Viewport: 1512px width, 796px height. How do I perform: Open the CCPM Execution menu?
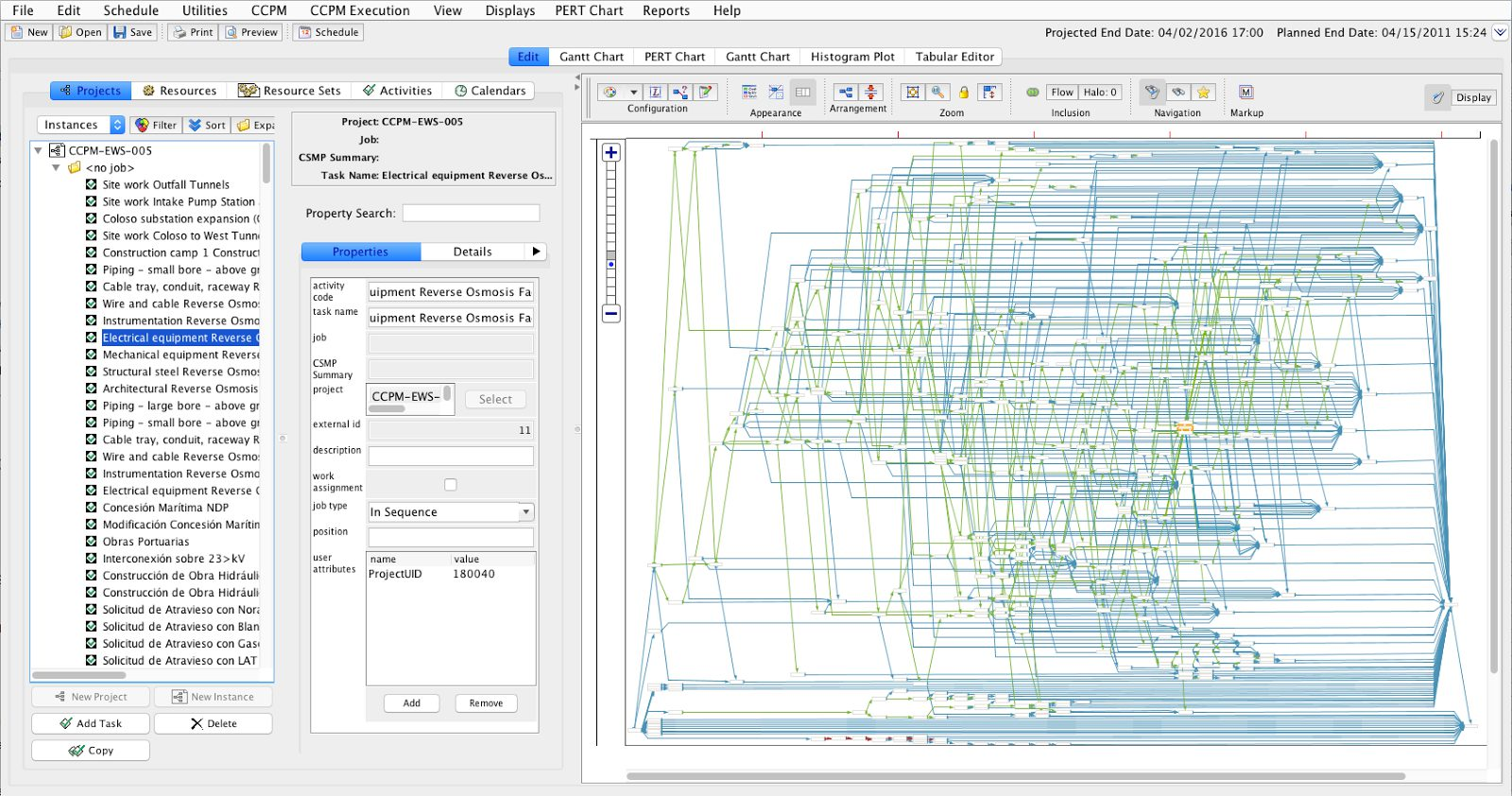pos(359,10)
